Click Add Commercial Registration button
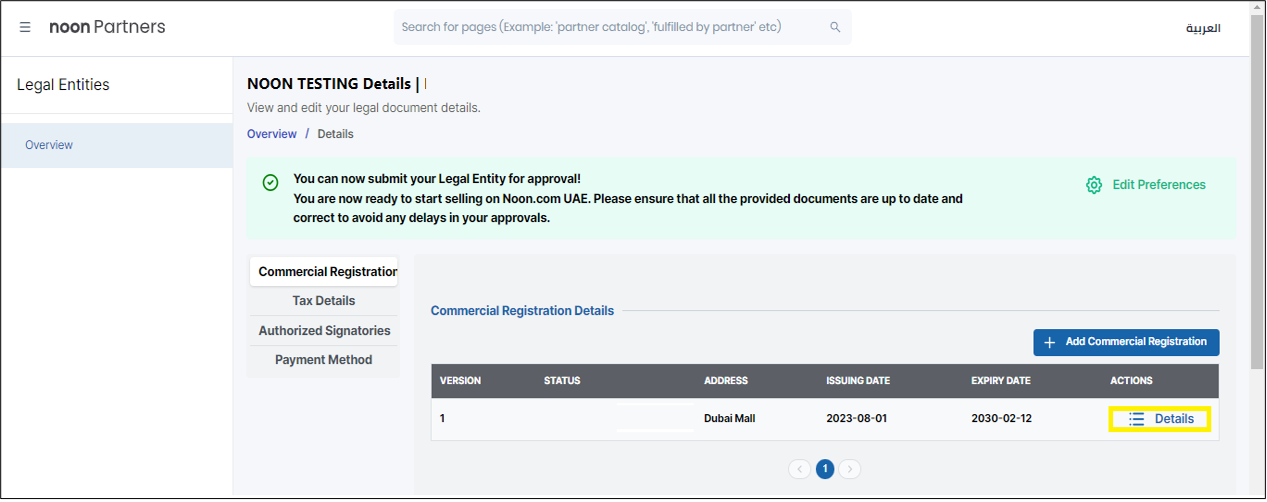The width and height of the screenshot is (1267, 502). 1126,342
